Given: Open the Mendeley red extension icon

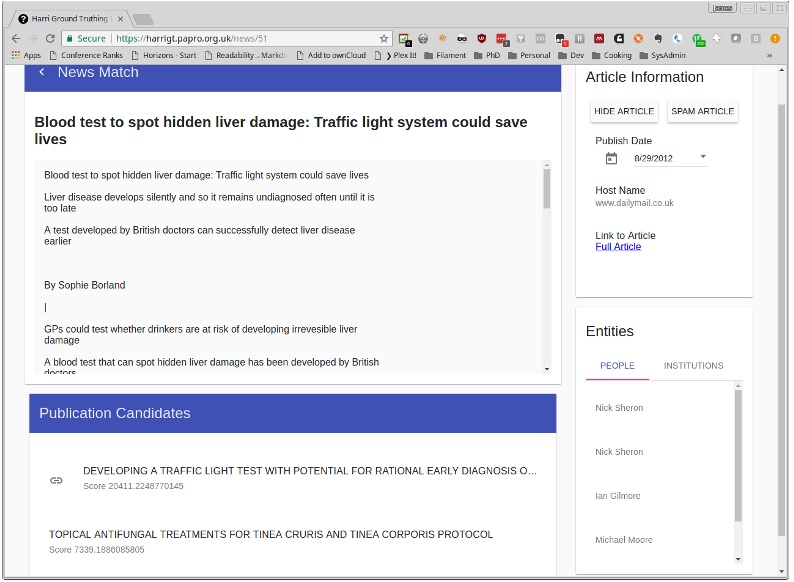Looking at the screenshot, I should 599,38.
